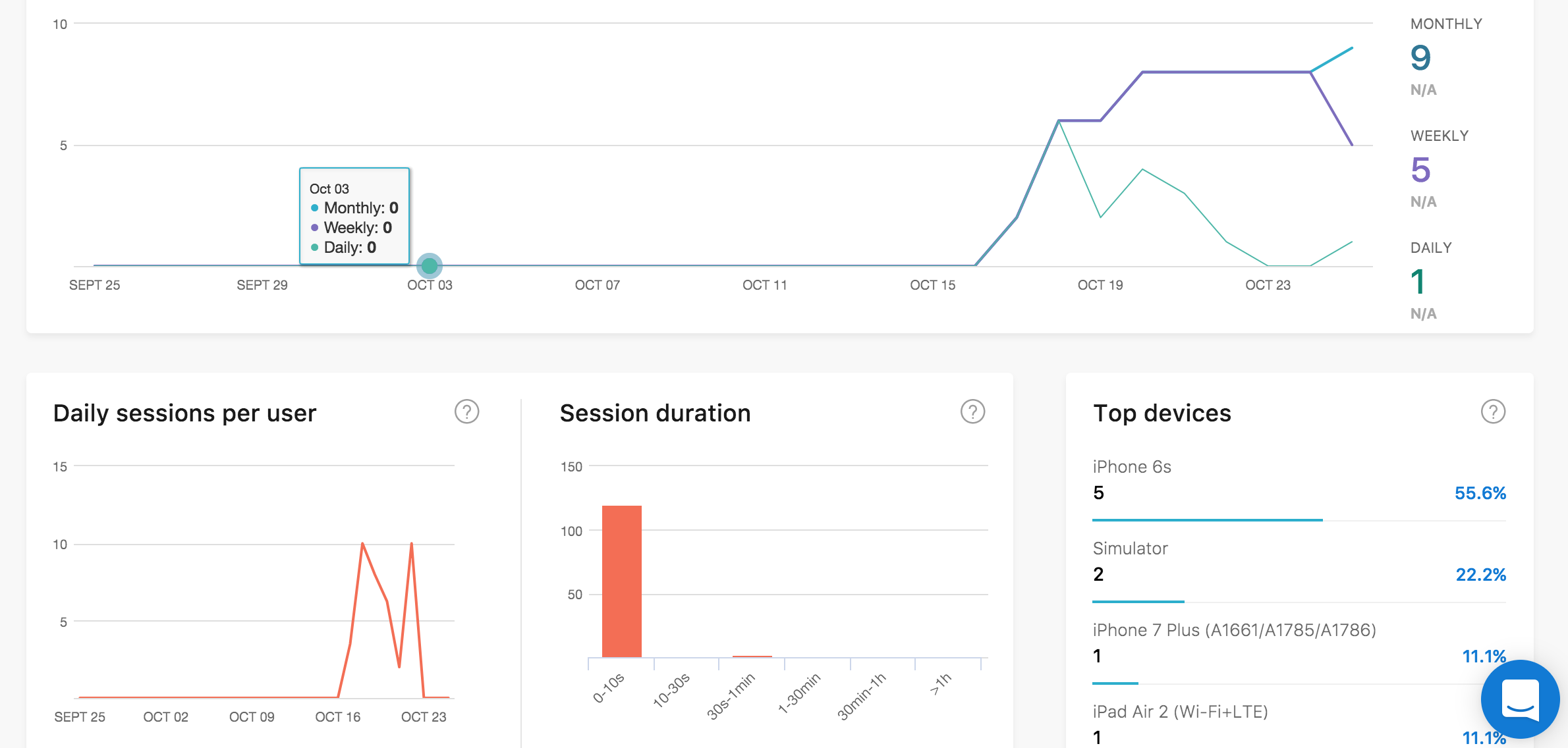The width and height of the screenshot is (1568, 748).
Task: Select the Daily active users value 1
Action: 1418,282
